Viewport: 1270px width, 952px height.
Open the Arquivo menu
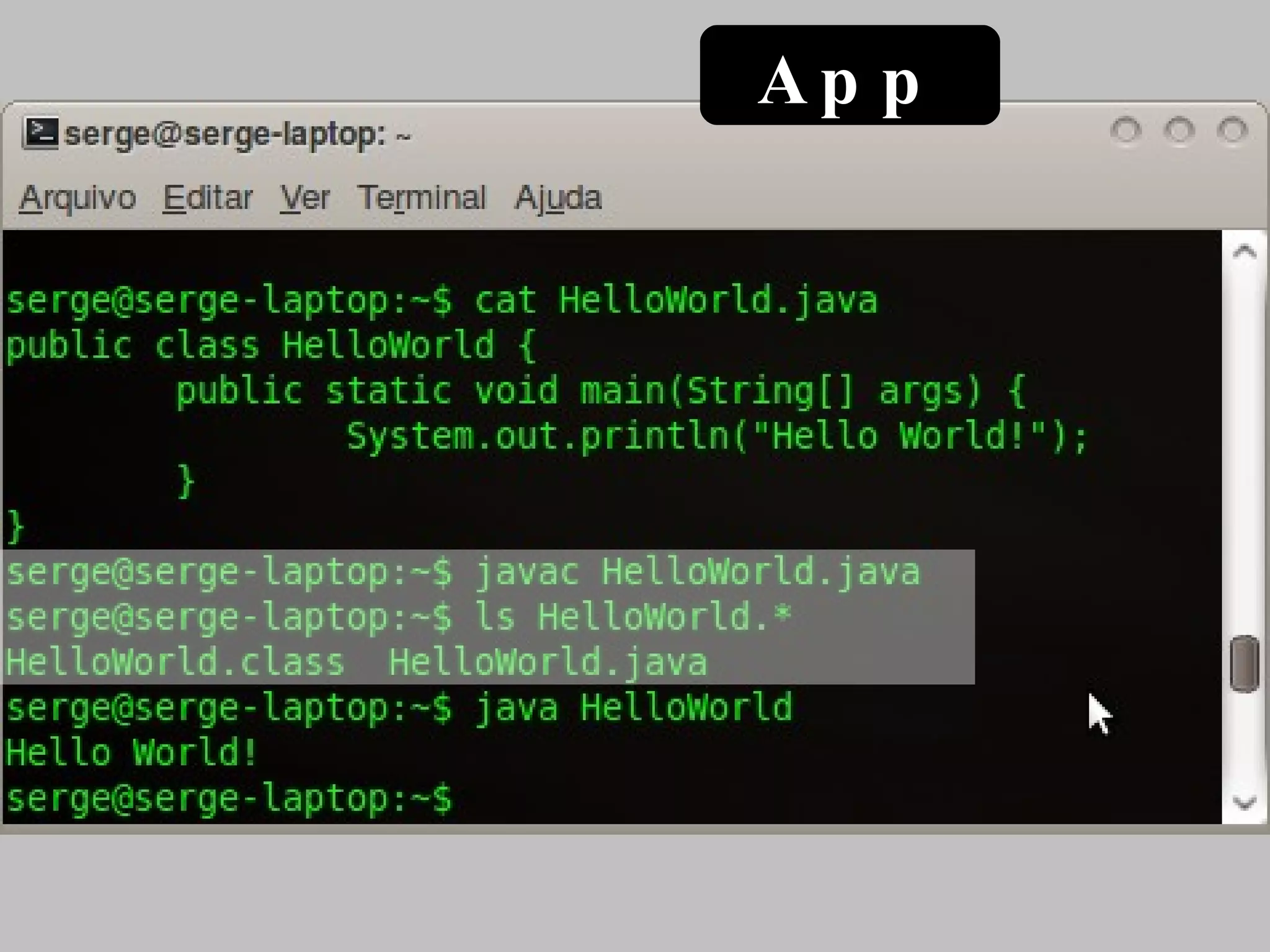[x=78, y=198]
